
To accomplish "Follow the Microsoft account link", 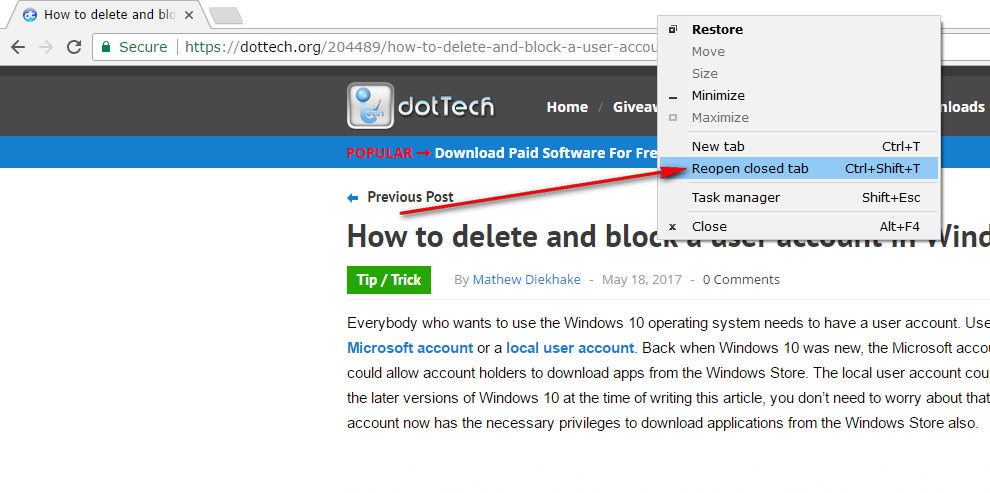I will tap(410, 348).
